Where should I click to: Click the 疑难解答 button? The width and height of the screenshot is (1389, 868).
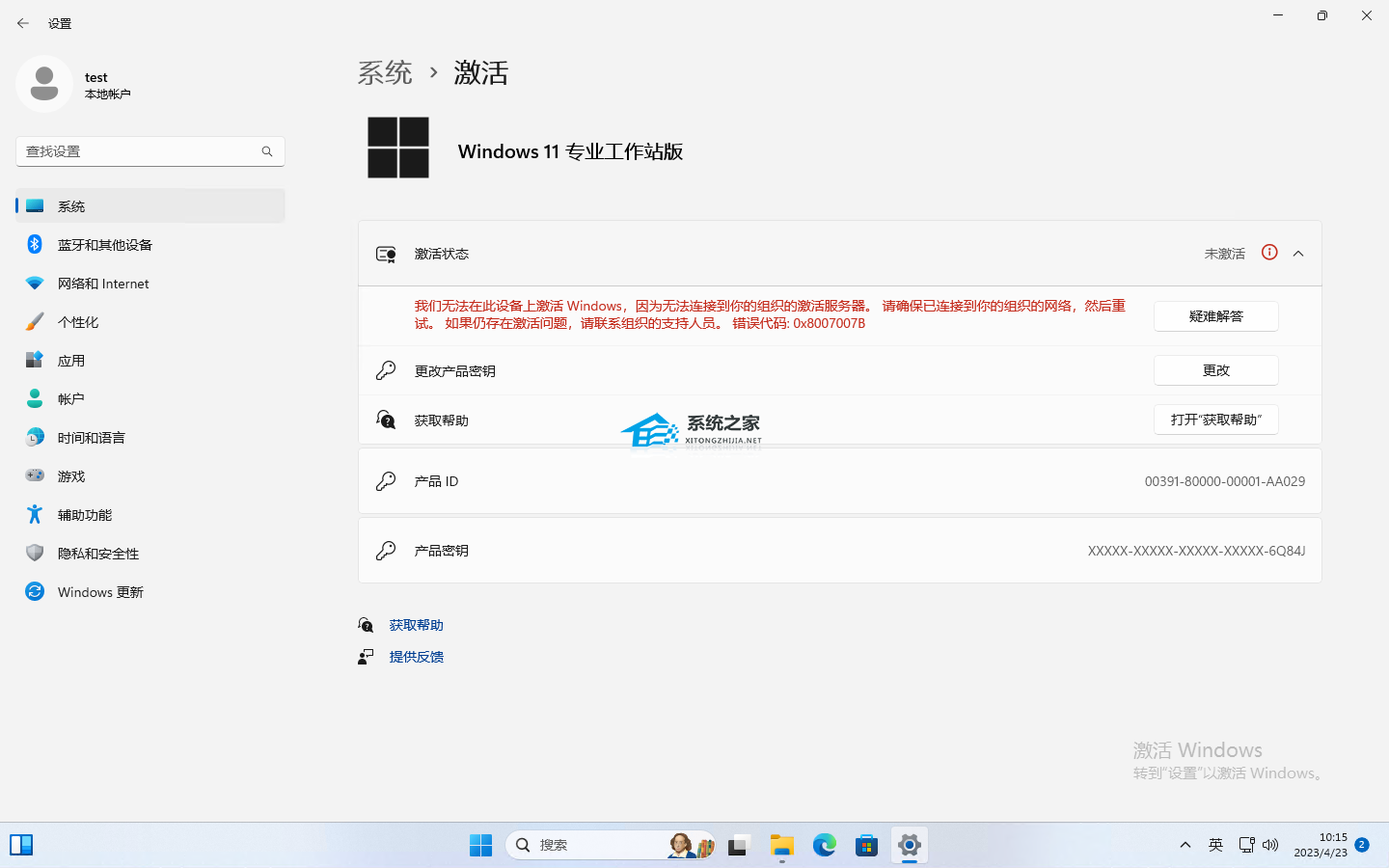pyautogui.click(x=1216, y=316)
